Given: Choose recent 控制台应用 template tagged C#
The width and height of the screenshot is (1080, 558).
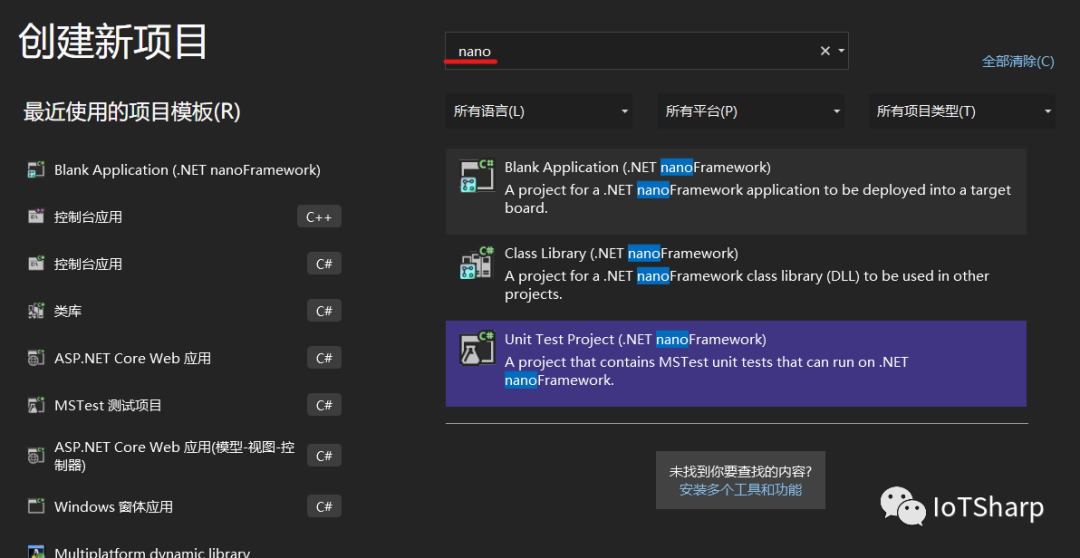Looking at the screenshot, I should [x=185, y=264].
